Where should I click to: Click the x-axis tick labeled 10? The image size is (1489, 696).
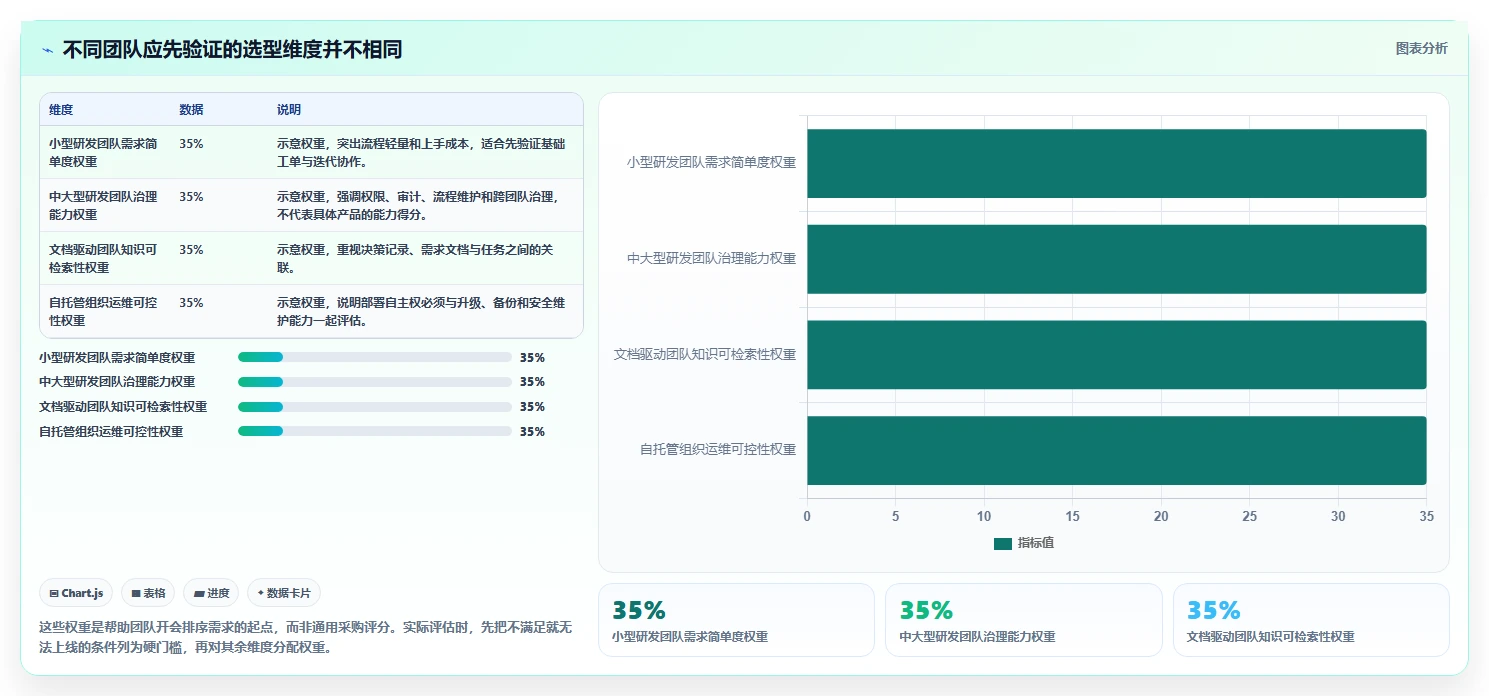(984, 517)
